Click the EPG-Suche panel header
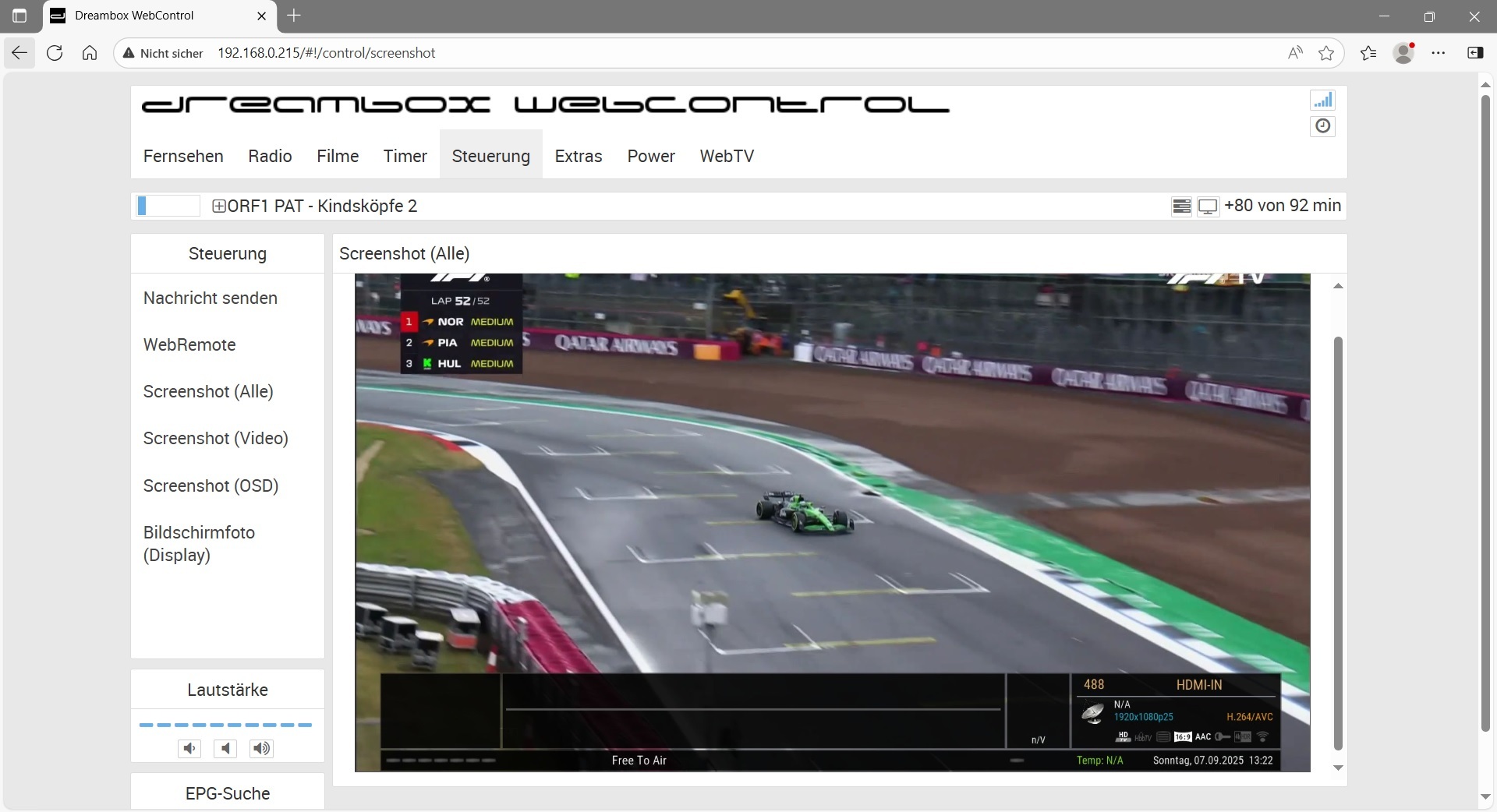 (228, 793)
